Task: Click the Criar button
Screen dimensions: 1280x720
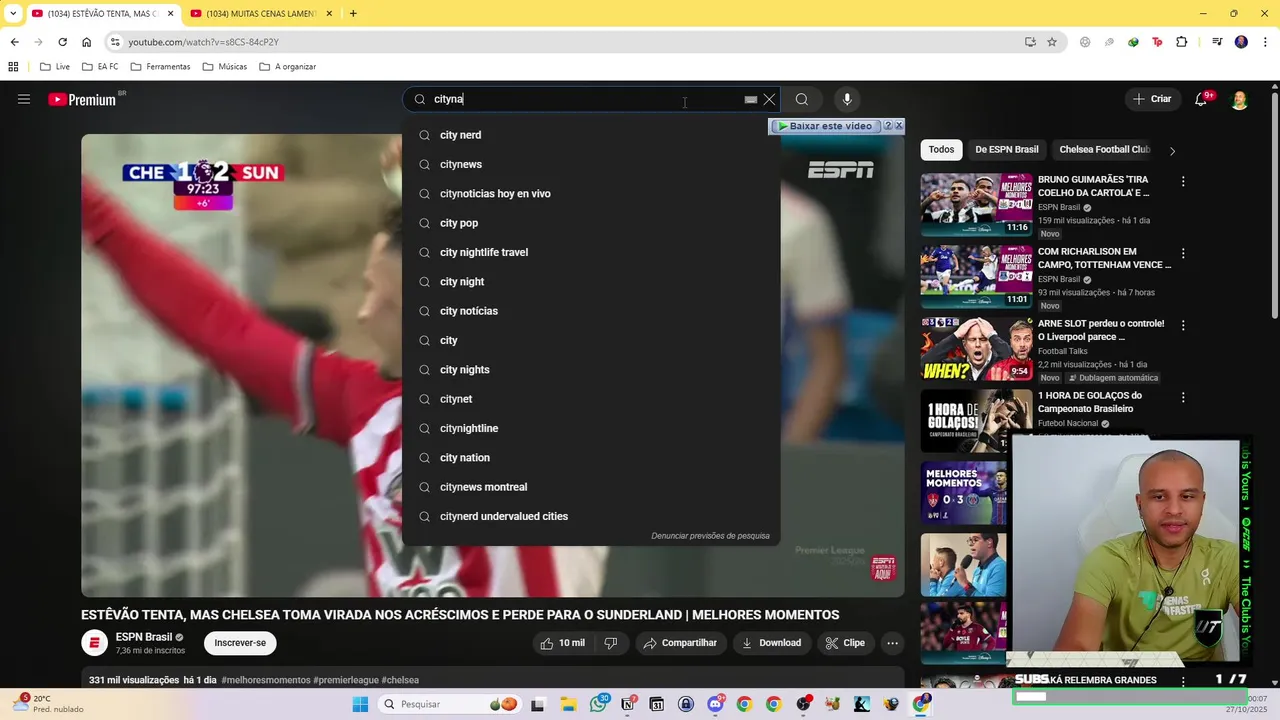Action: coord(1151,99)
